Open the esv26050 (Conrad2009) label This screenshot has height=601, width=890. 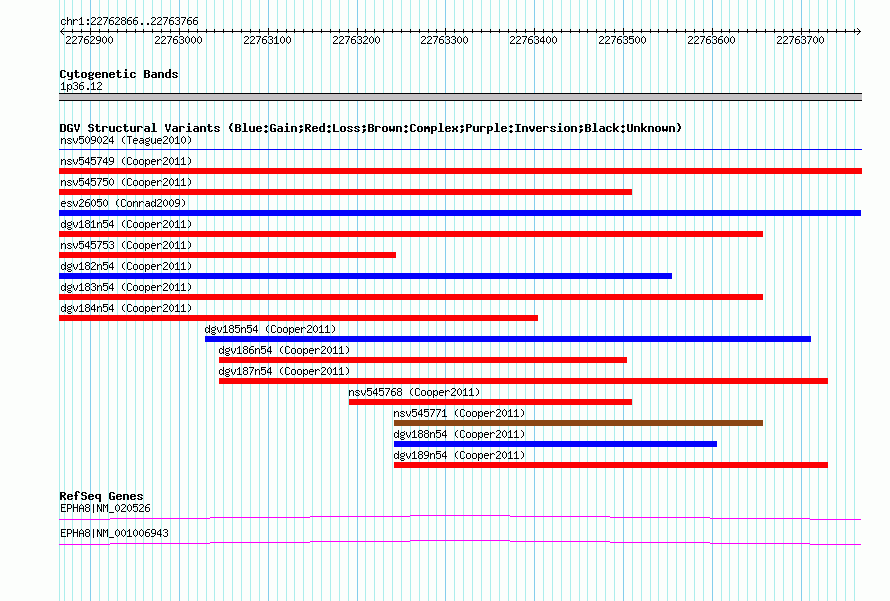click(x=123, y=203)
